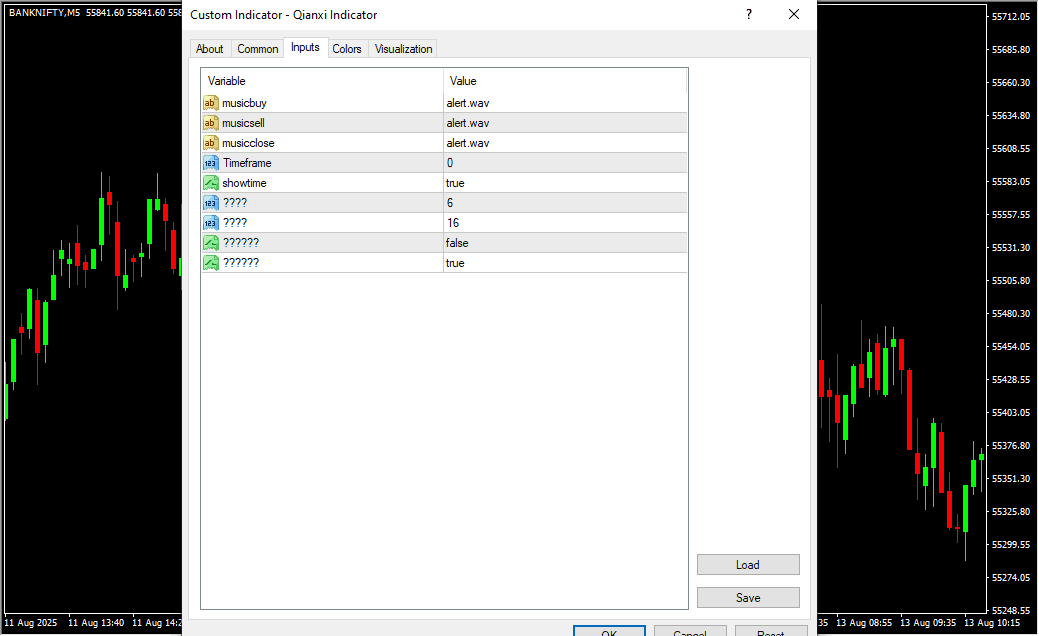Open the Common tab

pos(258,49)
